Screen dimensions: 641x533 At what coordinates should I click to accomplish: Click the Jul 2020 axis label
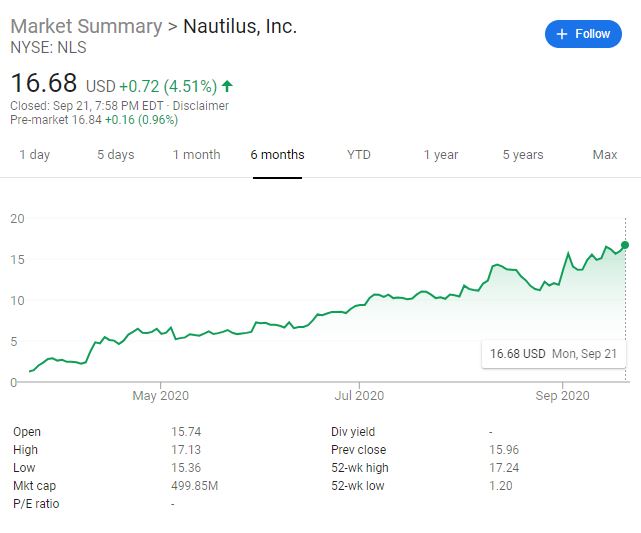359,396
